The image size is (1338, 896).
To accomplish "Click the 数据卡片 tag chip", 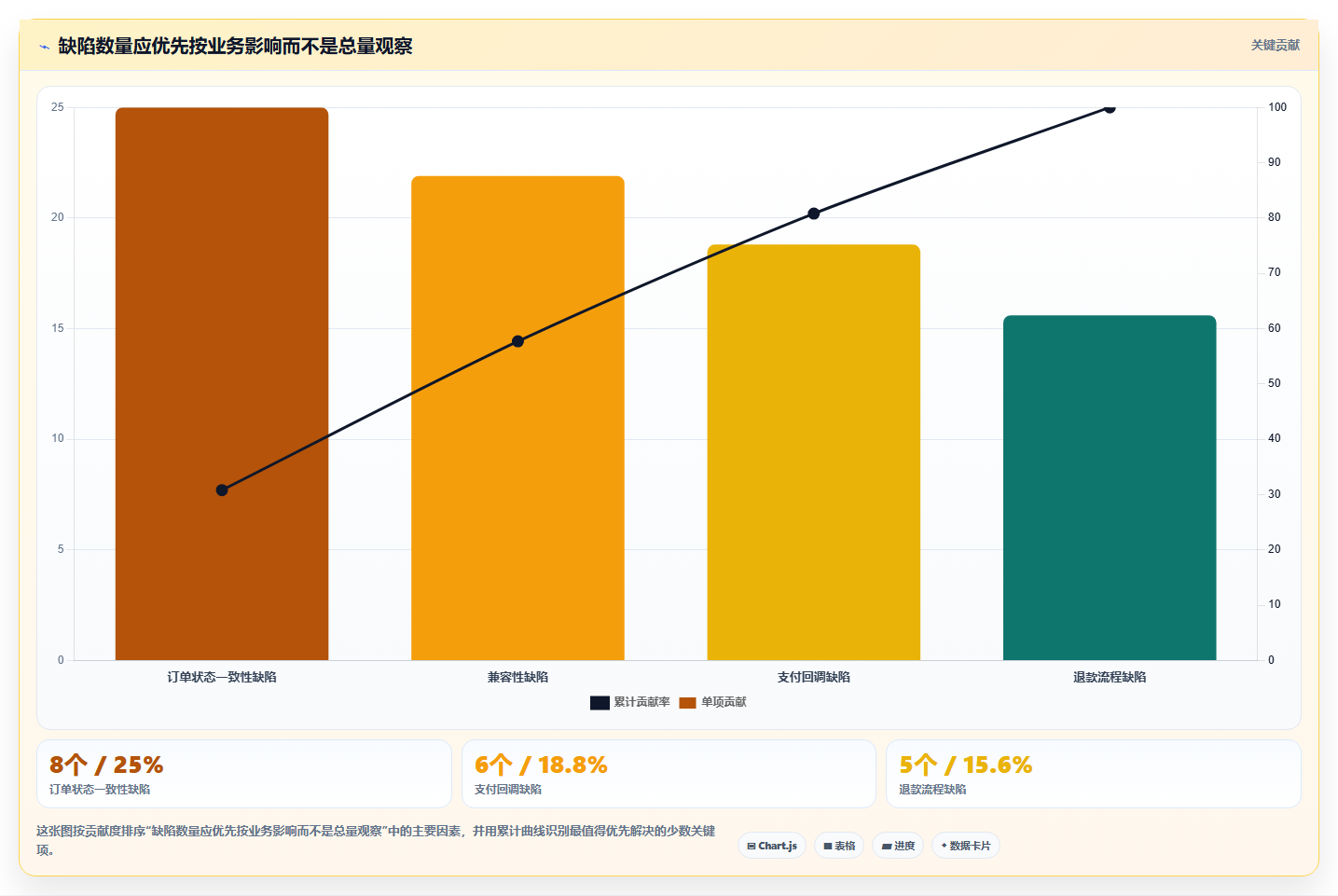I will click(x=966, y=846).
